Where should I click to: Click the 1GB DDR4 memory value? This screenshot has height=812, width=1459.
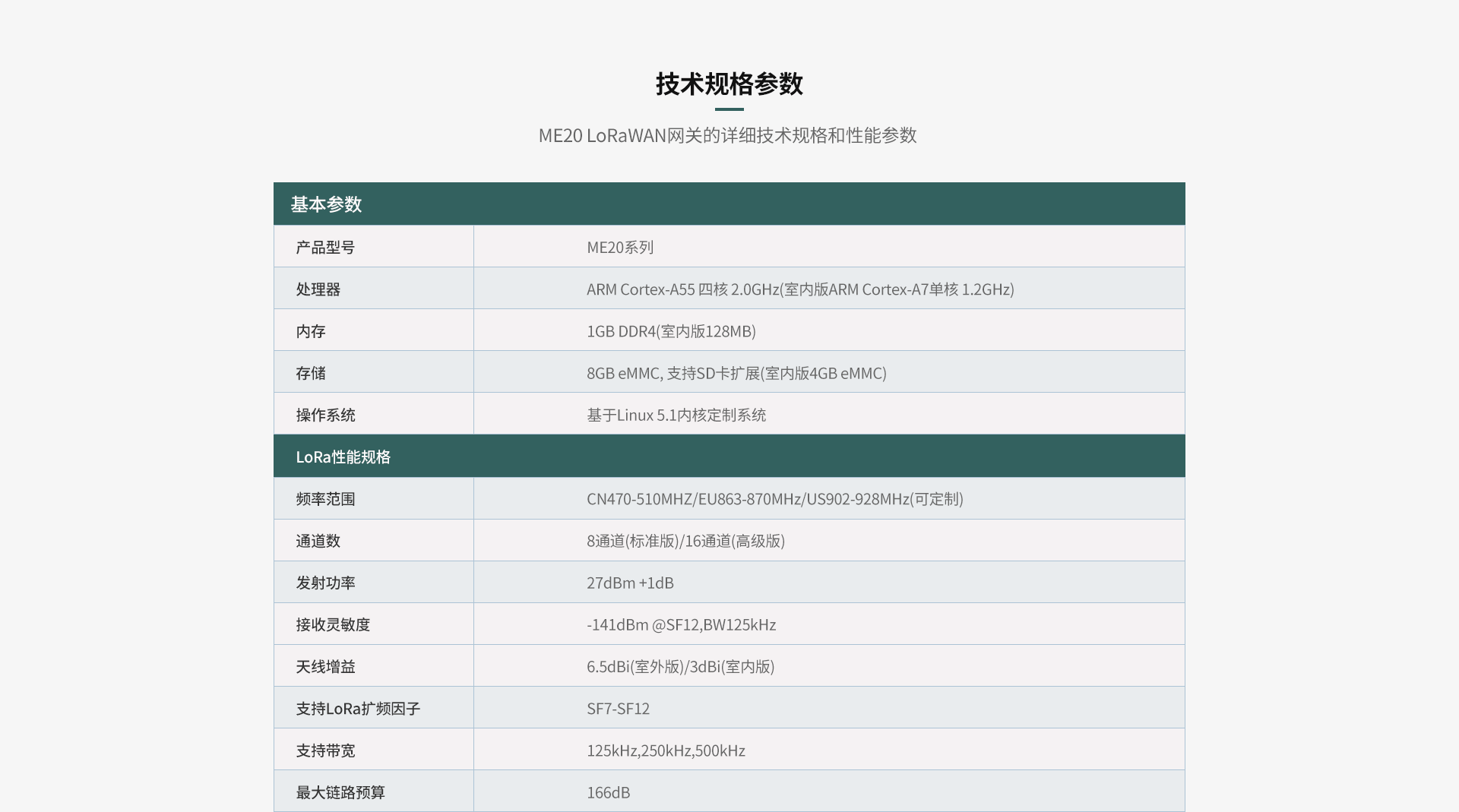point(671,331)
